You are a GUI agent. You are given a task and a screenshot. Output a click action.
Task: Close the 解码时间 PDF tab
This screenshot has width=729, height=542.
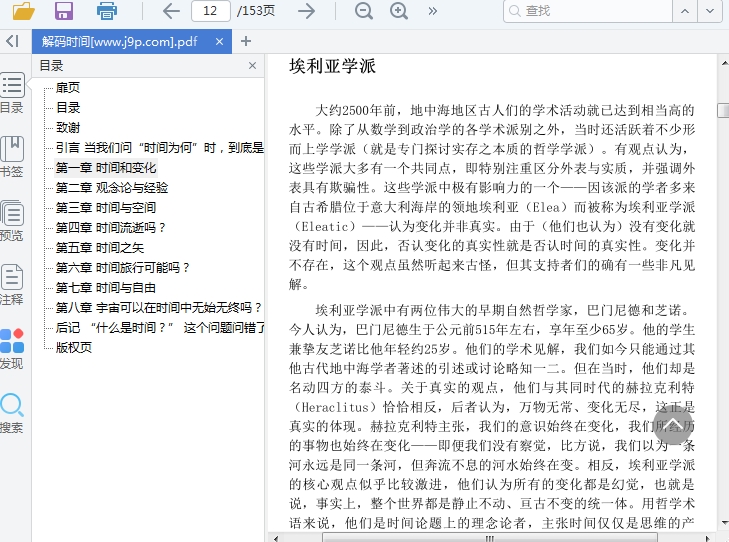(219, 42)
